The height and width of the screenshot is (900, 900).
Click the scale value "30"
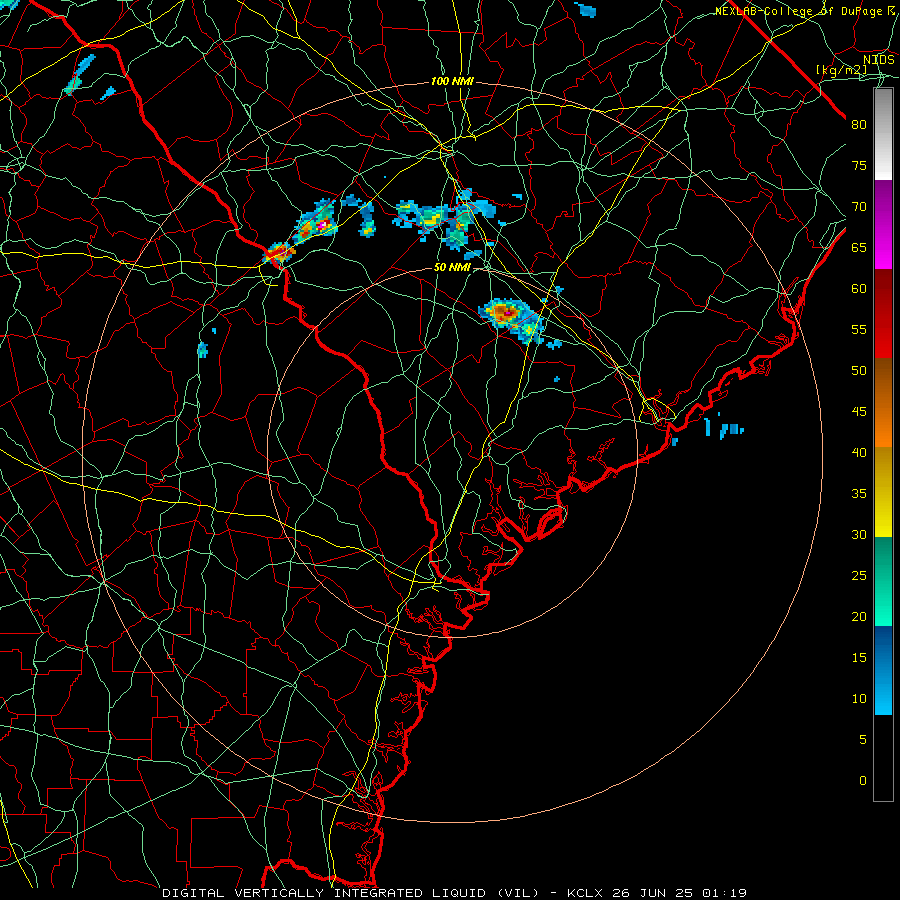[x=859, y=534]
